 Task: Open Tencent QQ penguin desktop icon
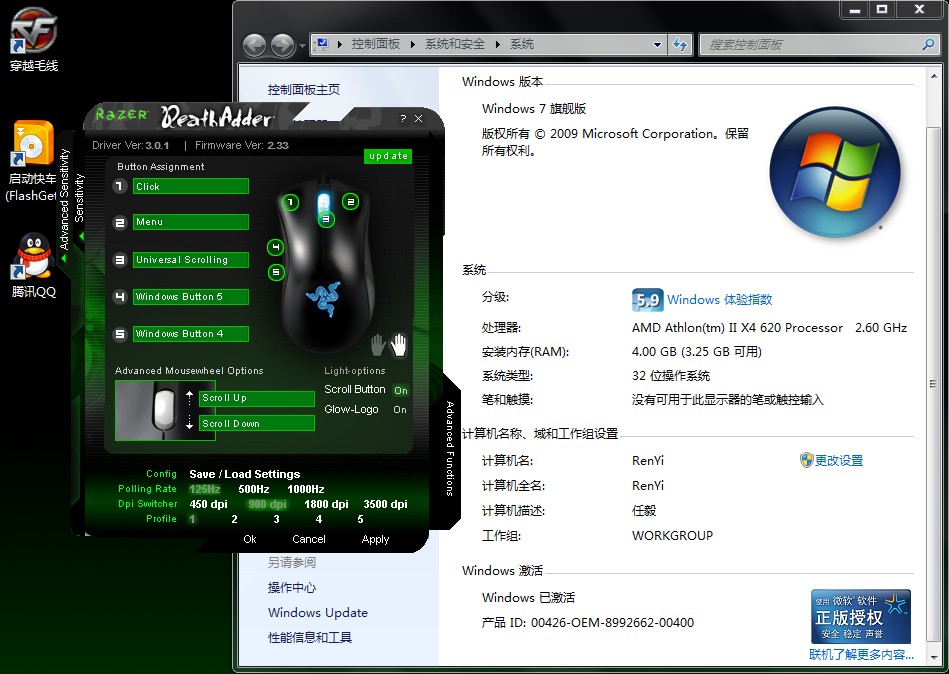(x=33, y=265)
